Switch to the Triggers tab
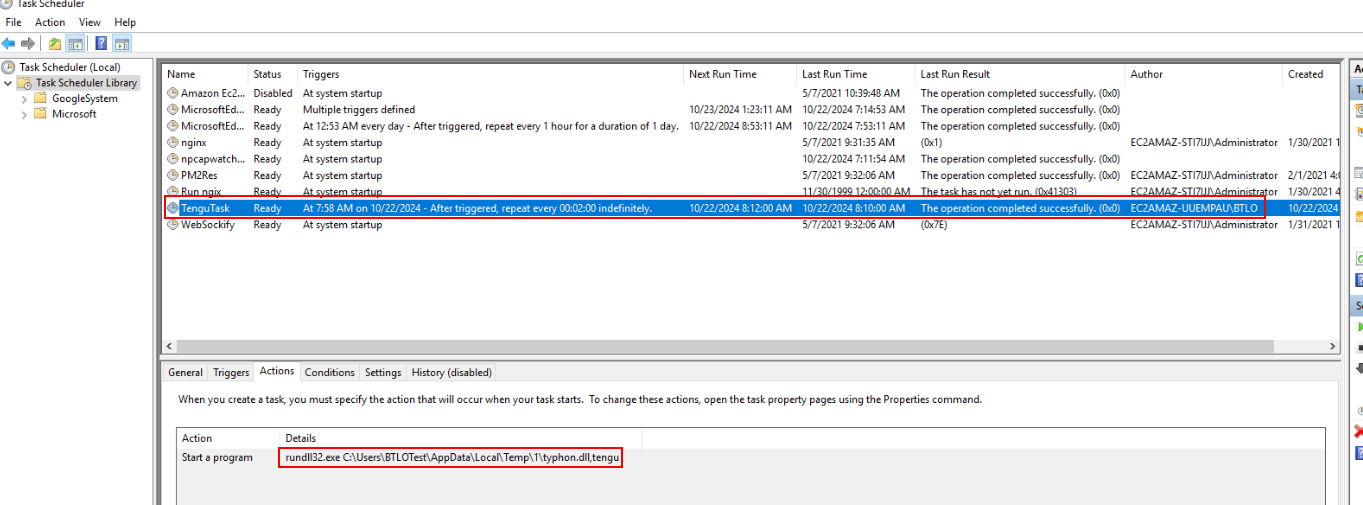This screenshot has height=505, width=1363. 231,372
